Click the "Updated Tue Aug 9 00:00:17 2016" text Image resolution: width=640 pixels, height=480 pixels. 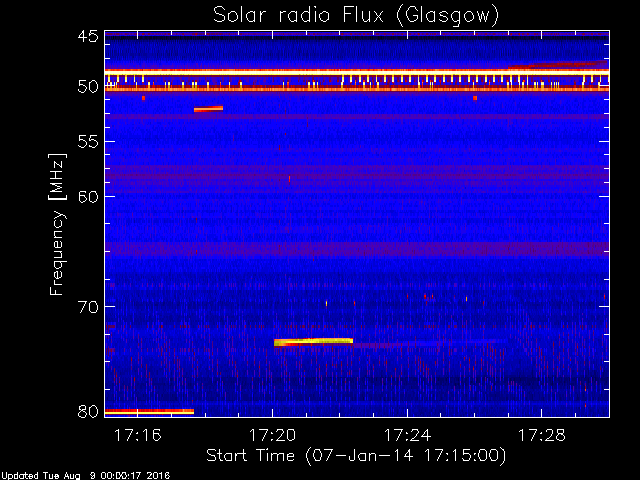tap(85, 476)
